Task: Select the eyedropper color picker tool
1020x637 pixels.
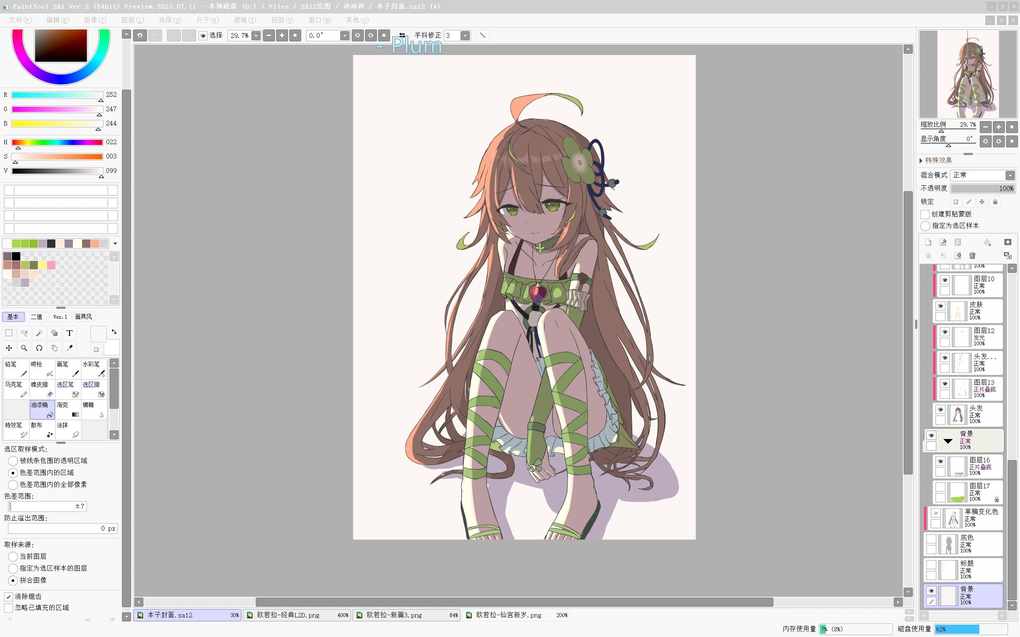Action: (x=69, y=348)
